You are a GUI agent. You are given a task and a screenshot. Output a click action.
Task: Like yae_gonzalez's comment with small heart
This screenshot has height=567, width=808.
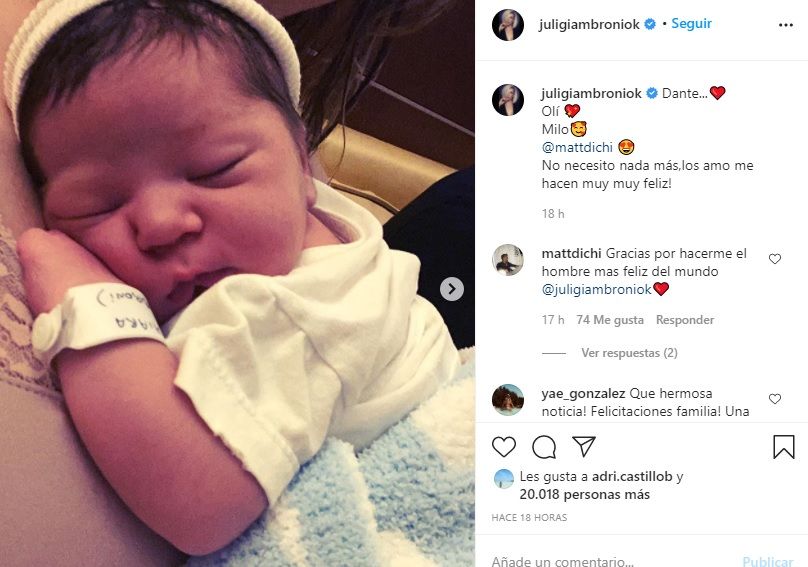coord(775,398)
